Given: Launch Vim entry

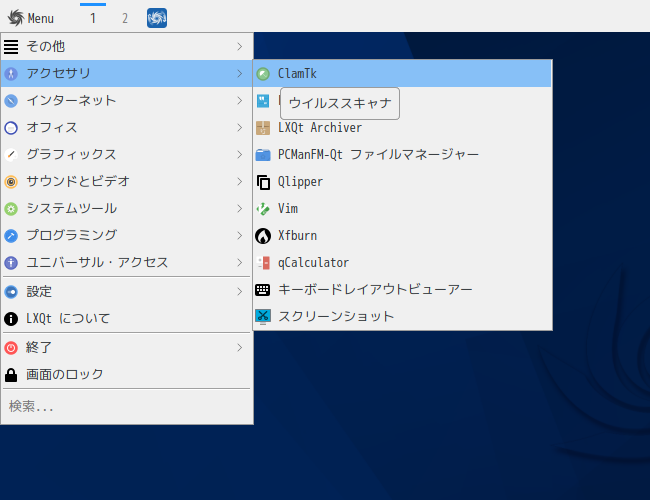Looking at the screenshot, I should 403,209.
